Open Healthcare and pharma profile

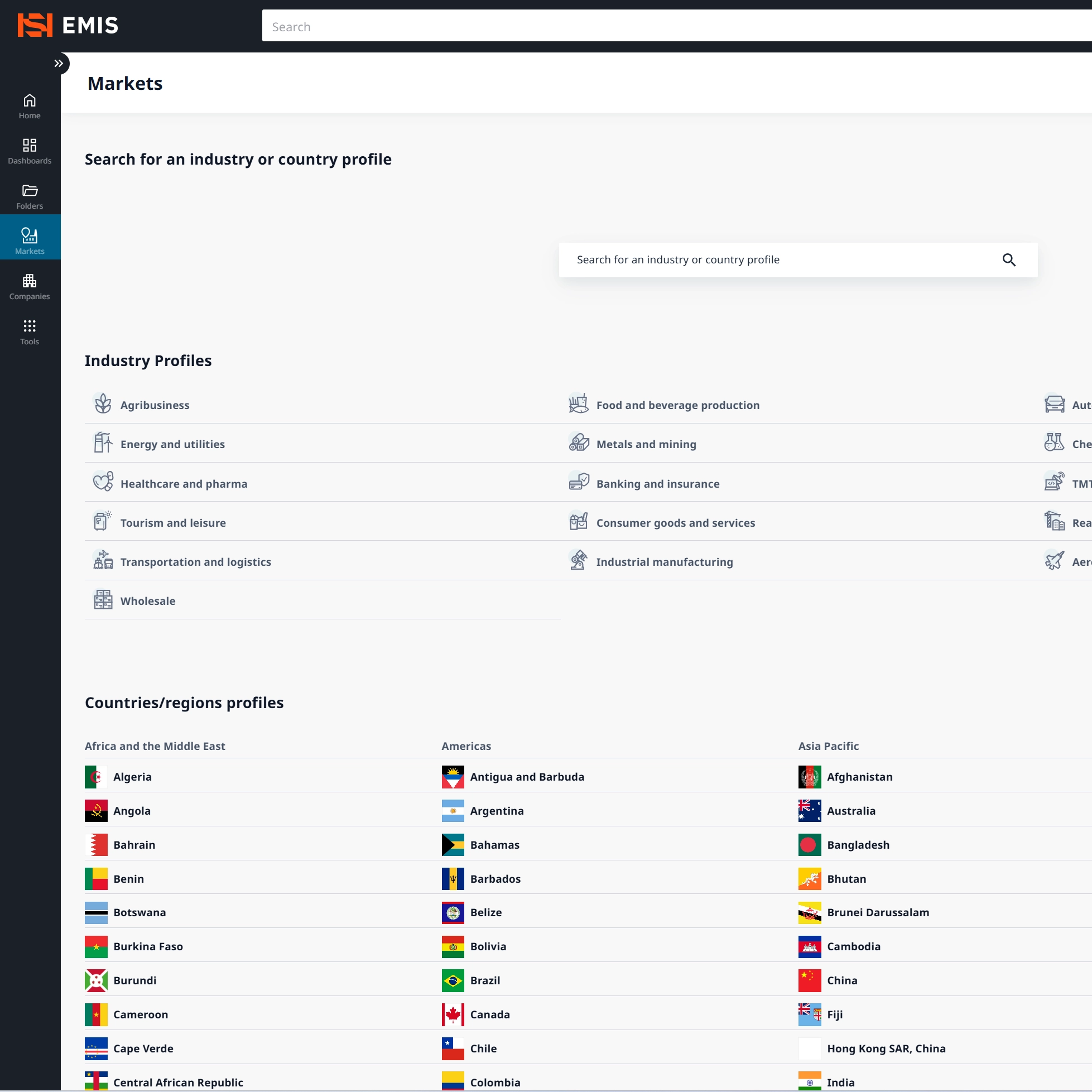click(x=183, y=484)
